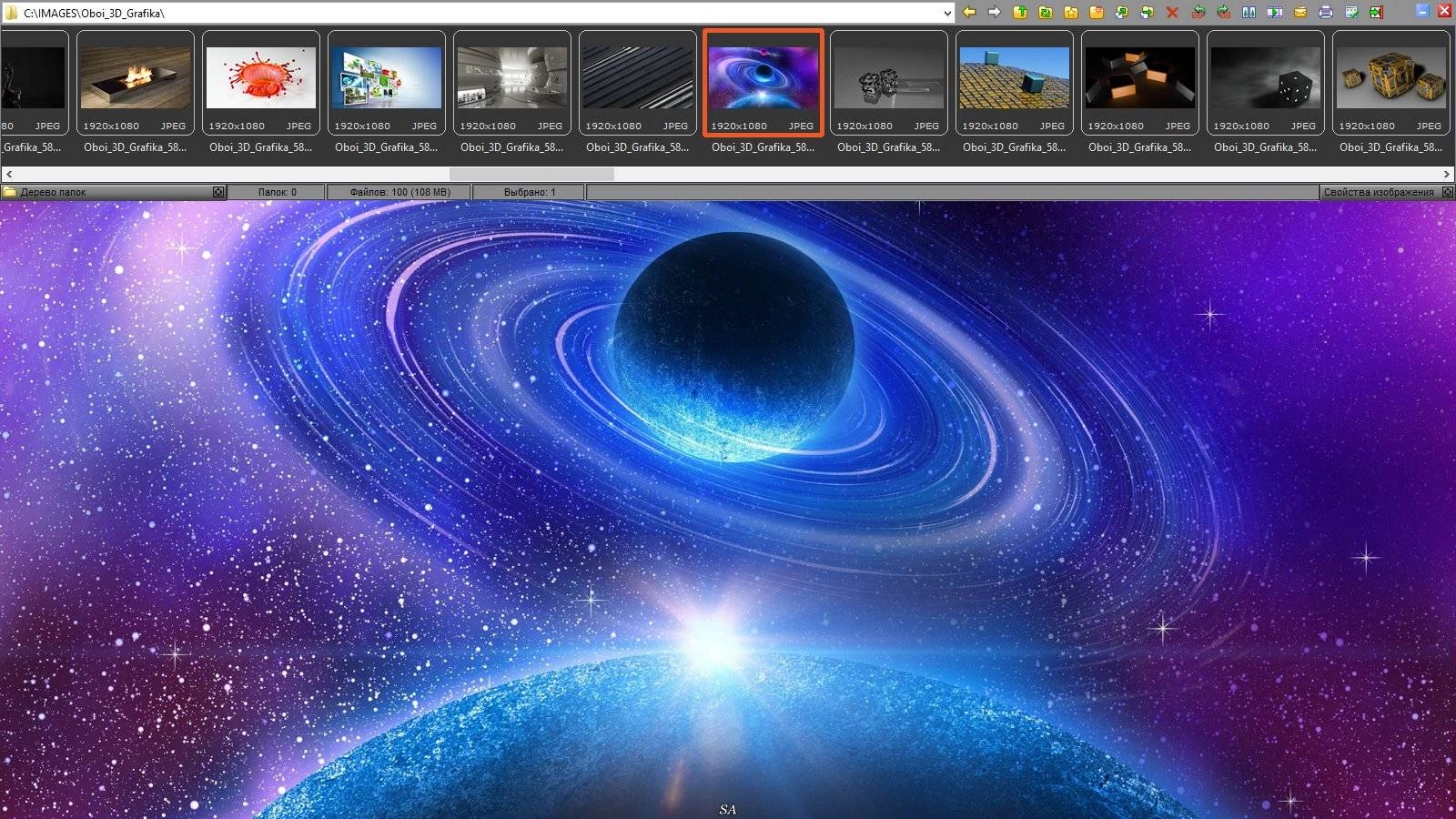Select the yellow tiles with cubes thumbnail
Viewport: 1456px width, 819px height.
[1015, 83]
